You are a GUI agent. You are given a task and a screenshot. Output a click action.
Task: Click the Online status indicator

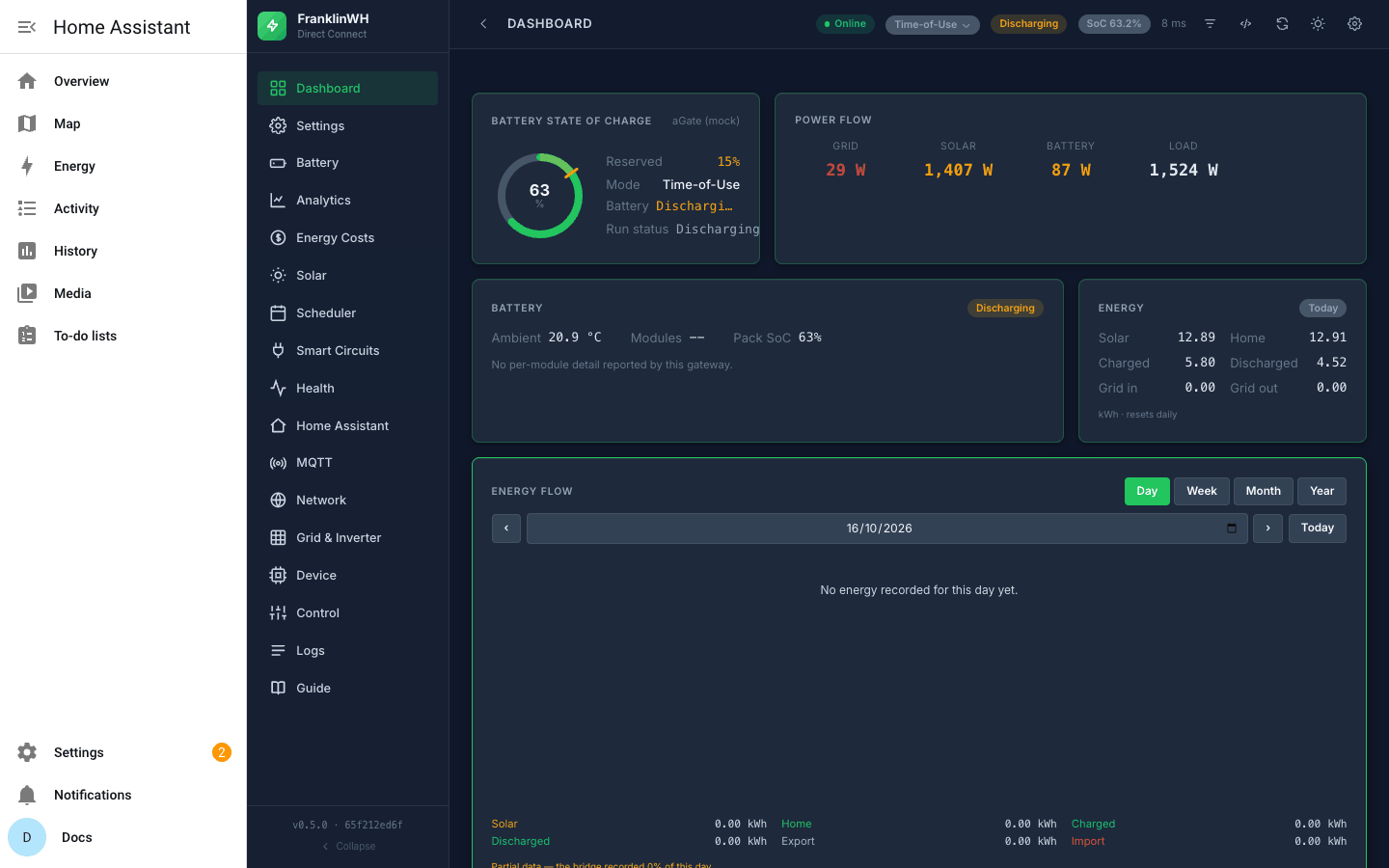point(845,24)
